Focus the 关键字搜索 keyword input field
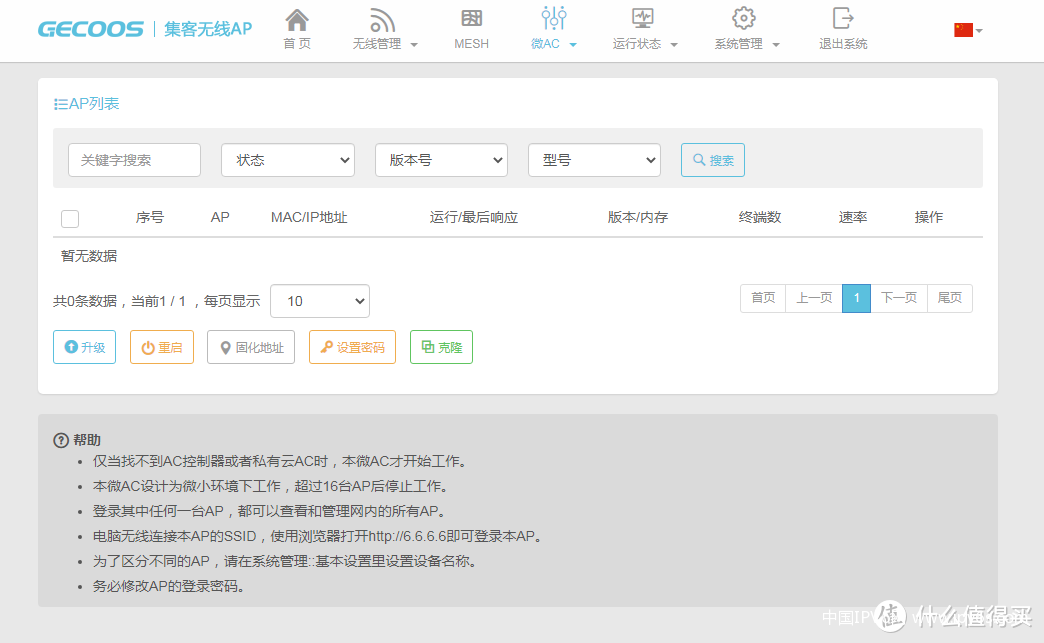This screenshot has width=1044, height=643. [x=134, y=160]
